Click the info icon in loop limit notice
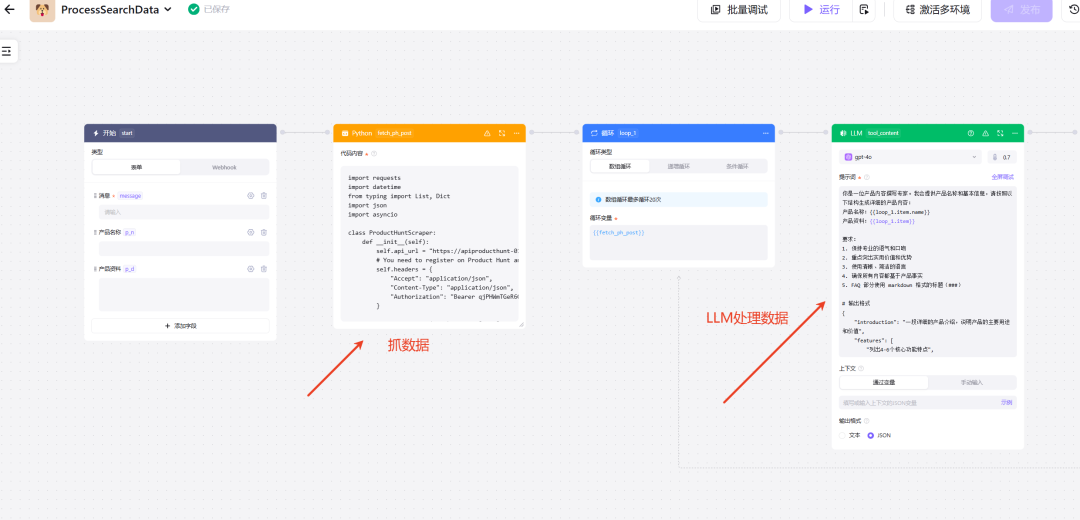This screenshot has height=520, width=1080. [x=598, y=200]
